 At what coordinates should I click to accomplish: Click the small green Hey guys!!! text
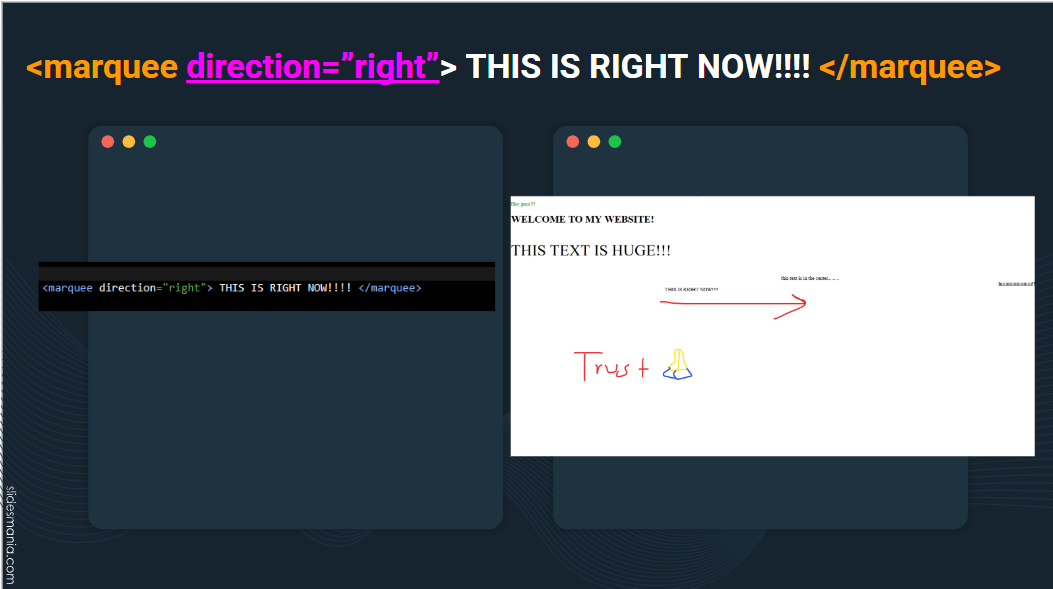point(523,203)
